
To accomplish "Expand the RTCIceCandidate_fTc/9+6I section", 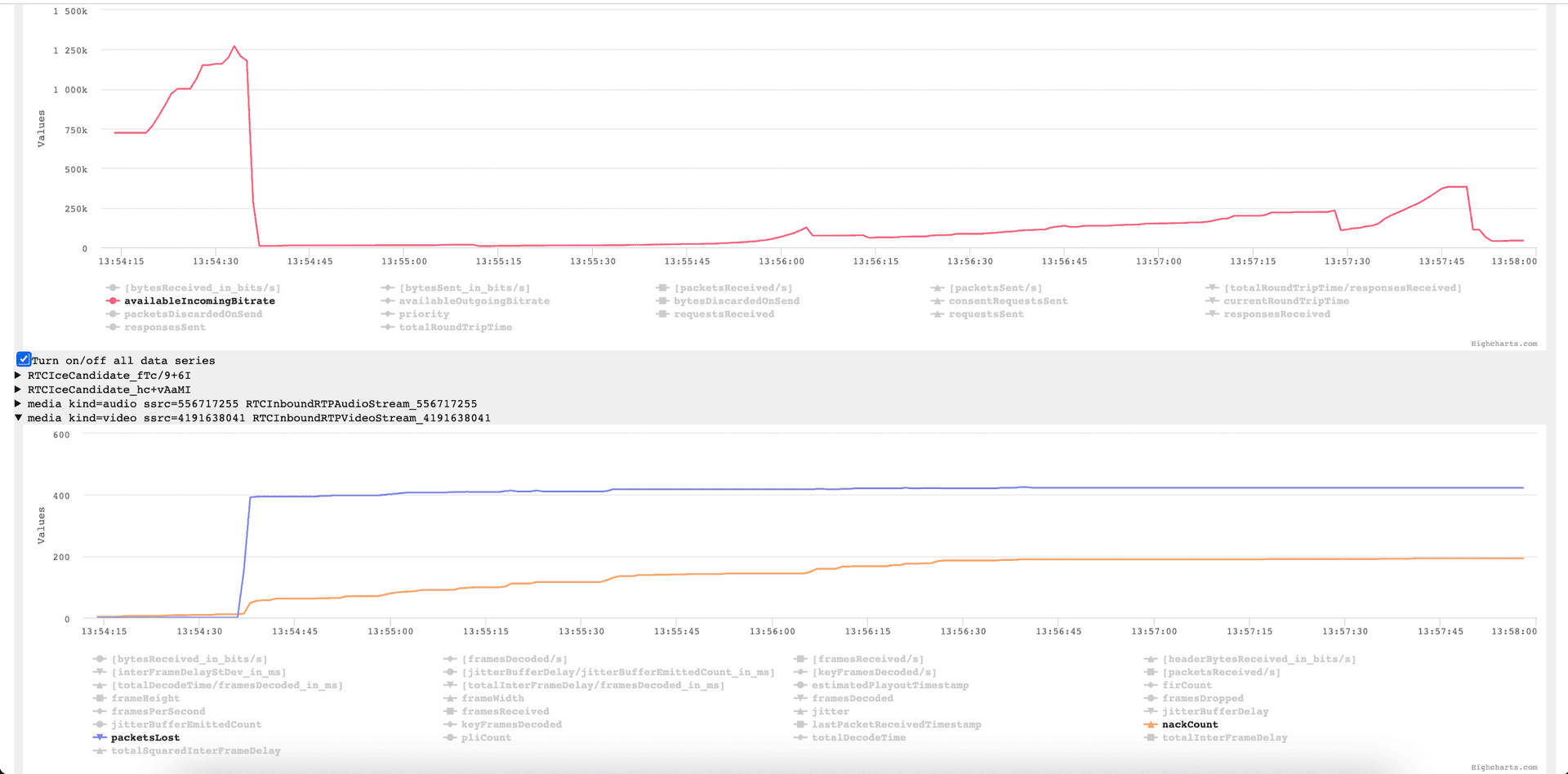I will click(x=18, y=376).
